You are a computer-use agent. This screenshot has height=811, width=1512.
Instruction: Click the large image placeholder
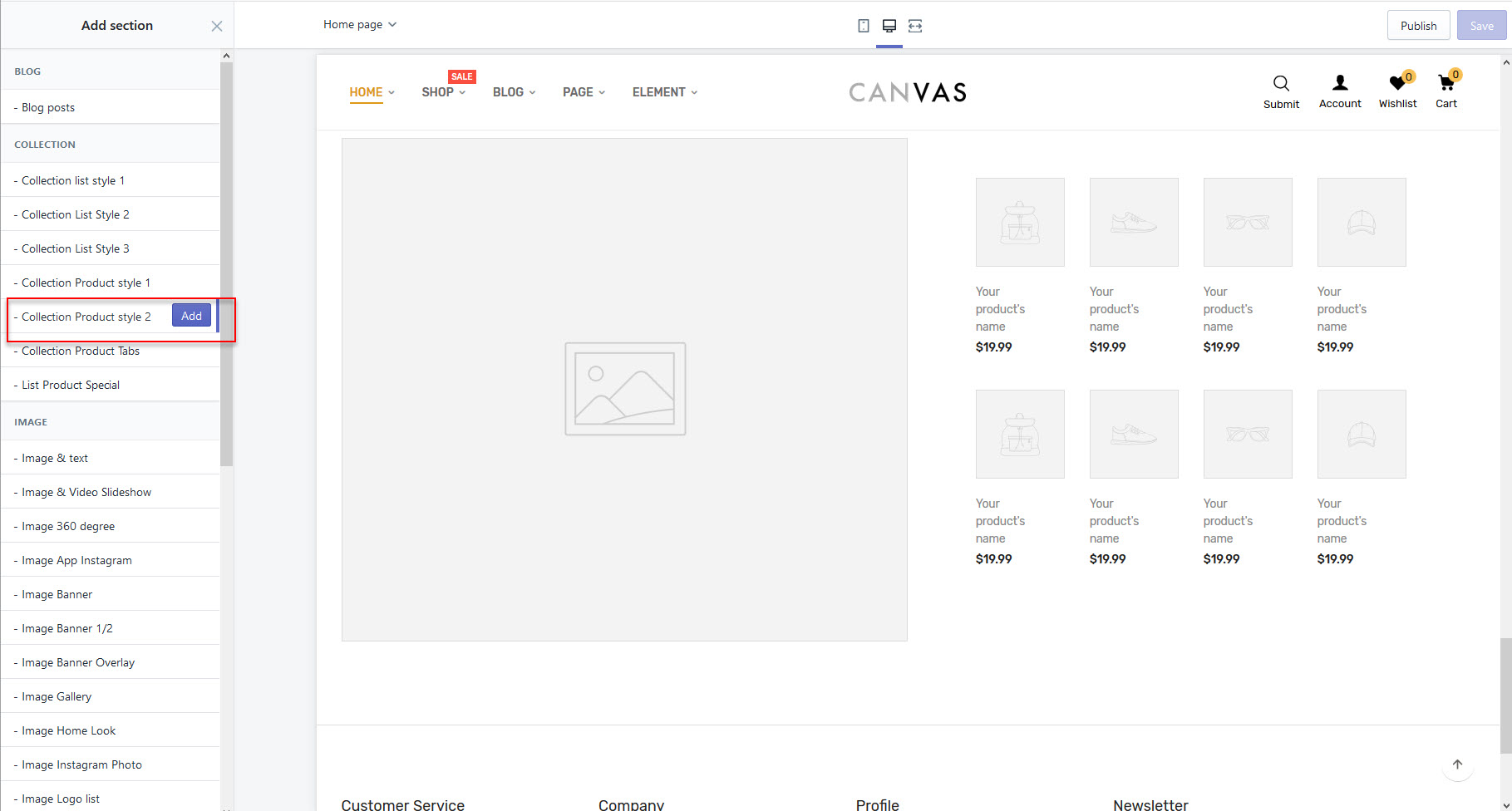tap(624, 390)
